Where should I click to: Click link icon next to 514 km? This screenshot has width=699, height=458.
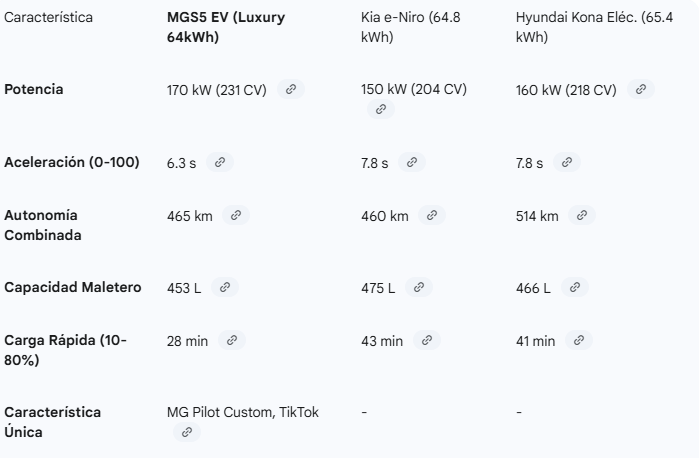[582, 215]
